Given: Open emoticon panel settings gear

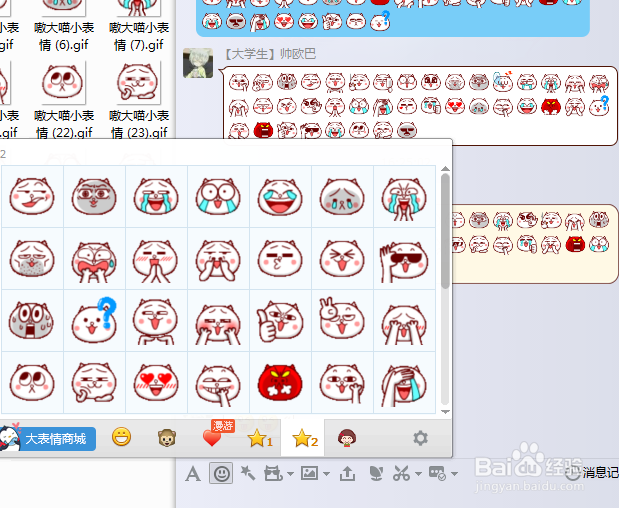Looking at the screenshot, I should (x=420, y=438).
